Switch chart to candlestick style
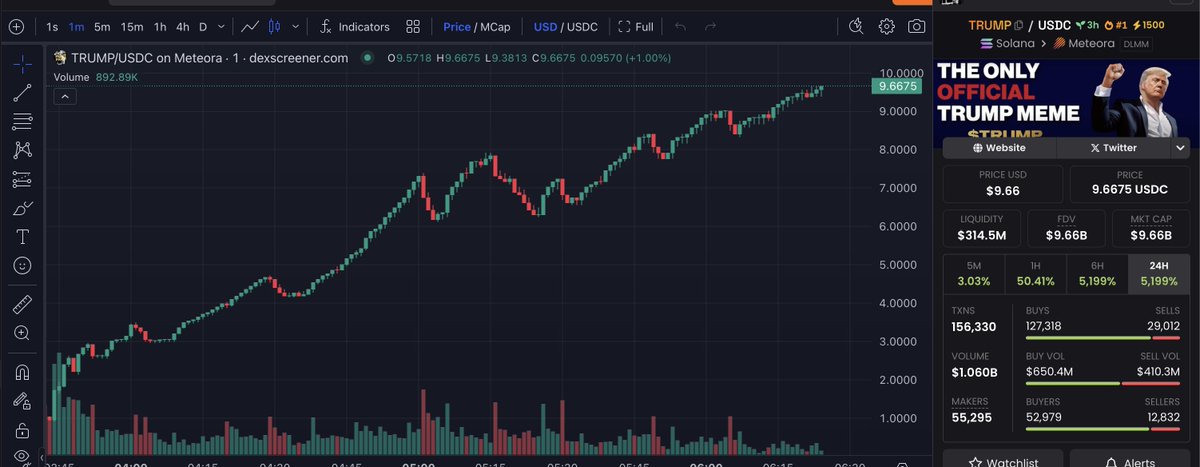Viewport: 1200px width, 467px height. (x=275, y=27)
